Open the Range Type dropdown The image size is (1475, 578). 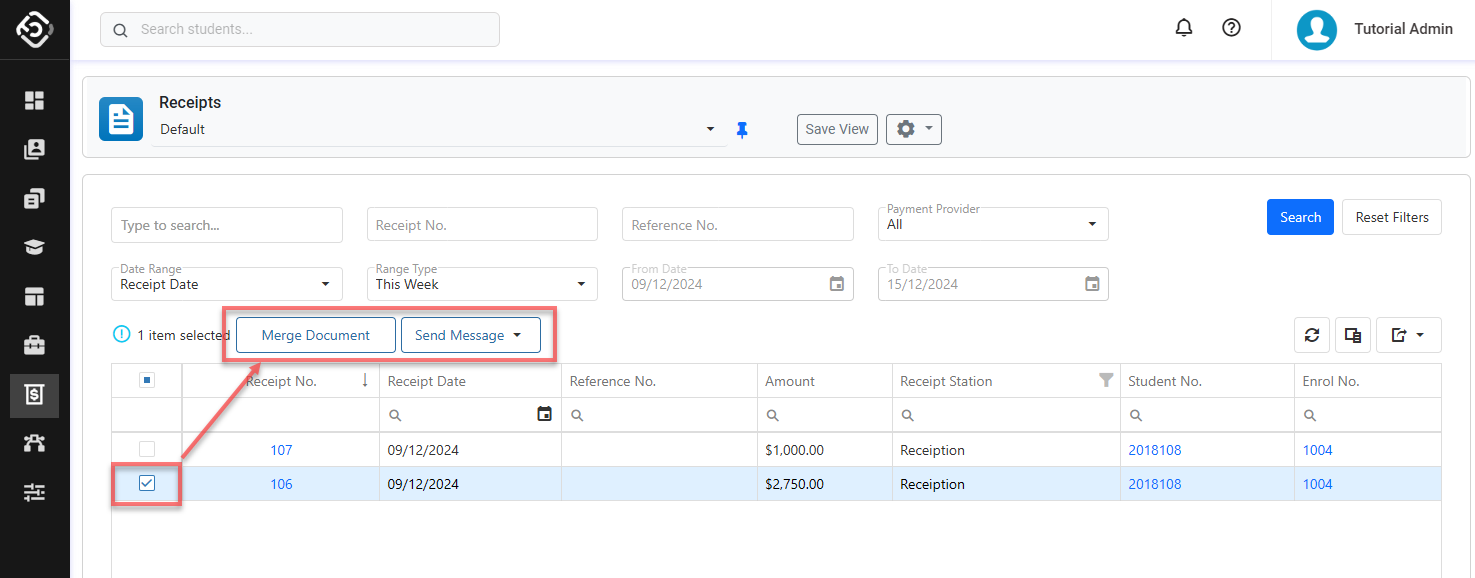[x=482, y=284]
